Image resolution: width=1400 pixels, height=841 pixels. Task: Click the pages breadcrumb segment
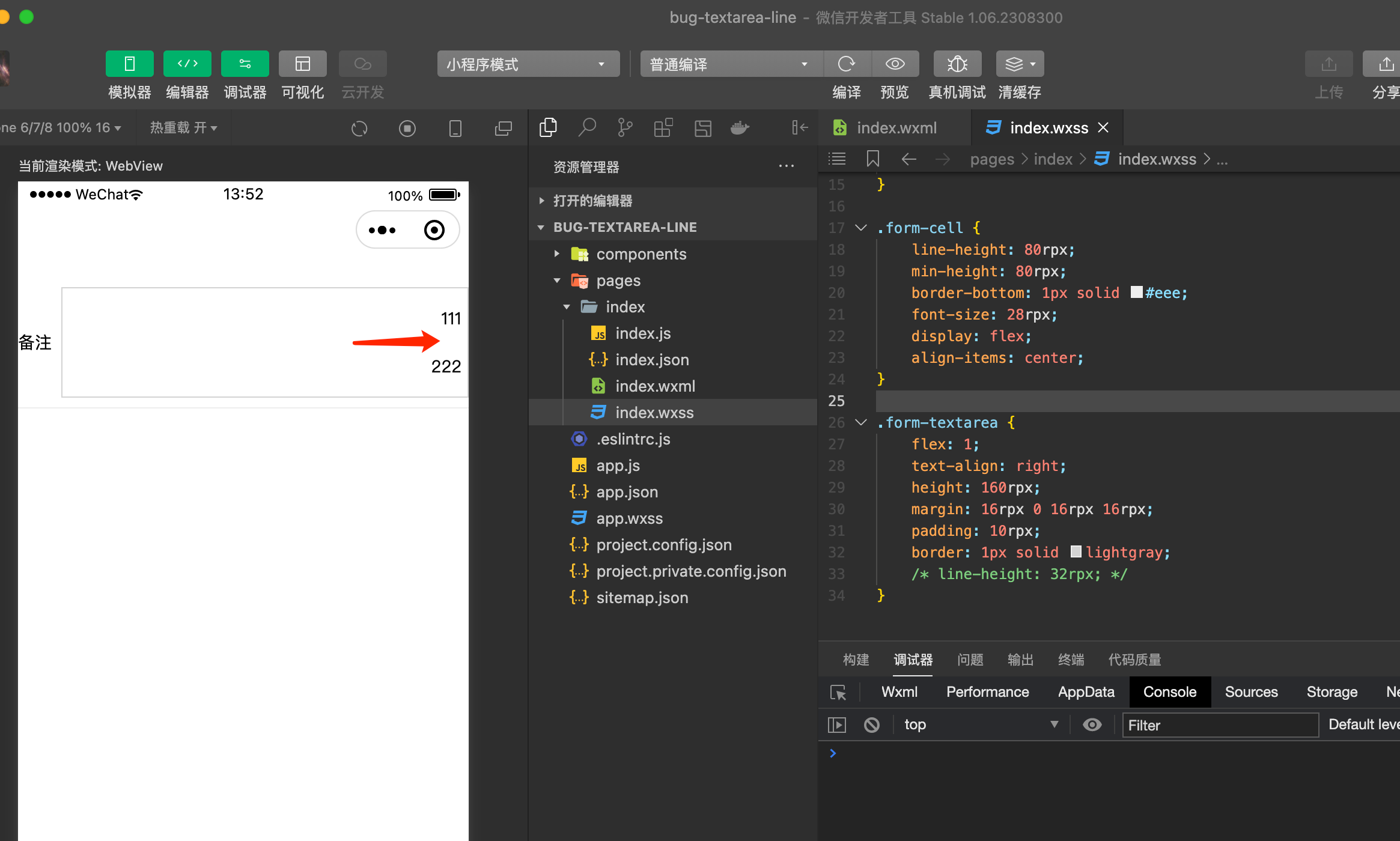click(992, 159)
